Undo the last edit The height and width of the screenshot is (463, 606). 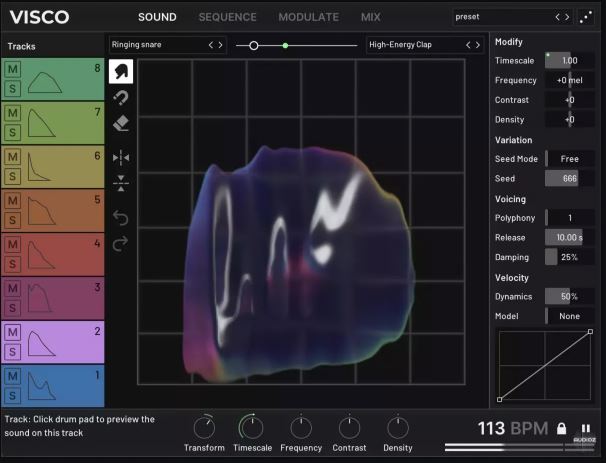coord(121,218)
